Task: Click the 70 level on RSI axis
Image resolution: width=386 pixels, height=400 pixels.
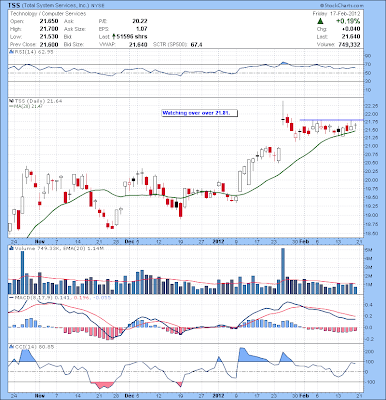Action: coord(368,64)
